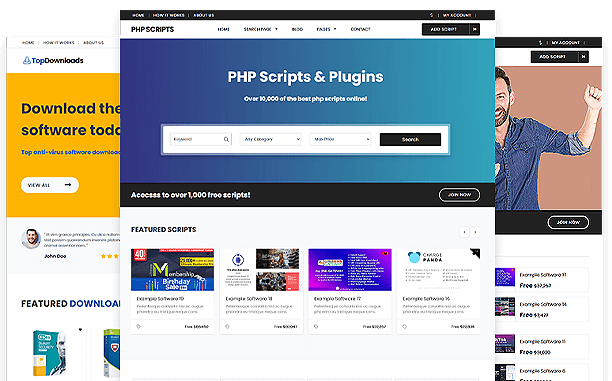Click the black Search button

(x=410, y=139)
